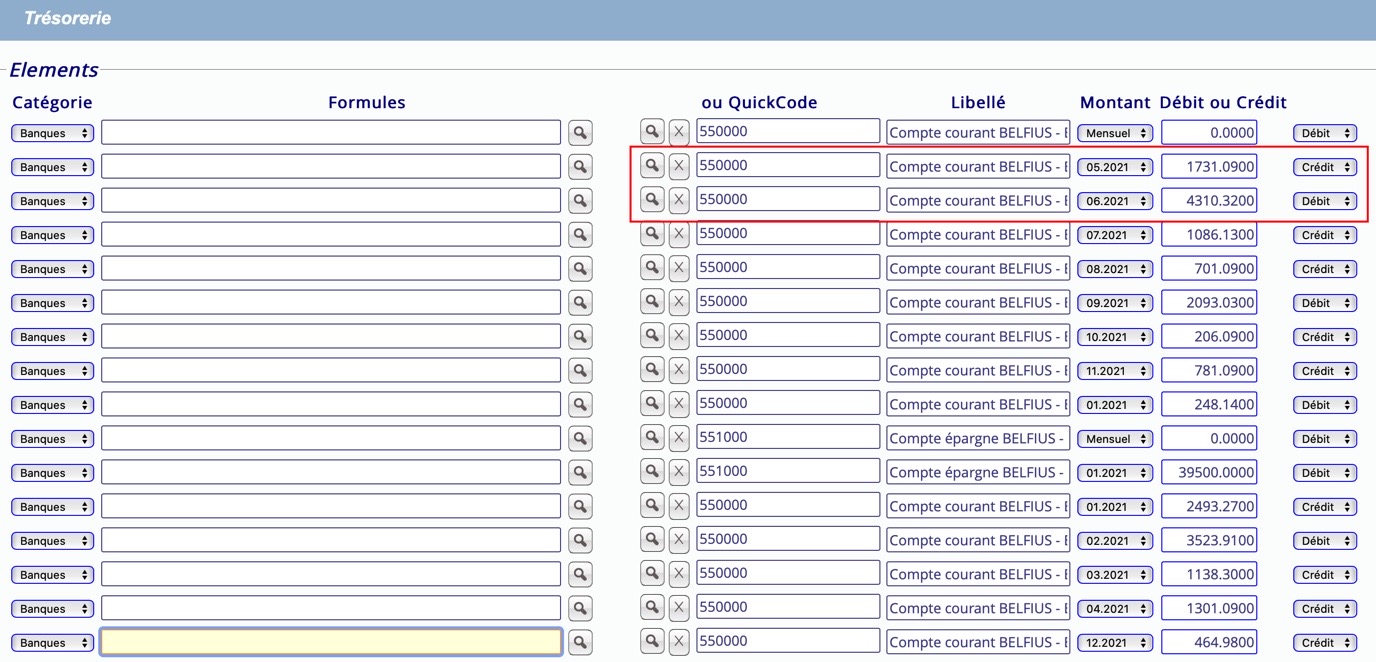Click the X button in the 10.2021 row

pyautogui.click(x=679, y=336)
